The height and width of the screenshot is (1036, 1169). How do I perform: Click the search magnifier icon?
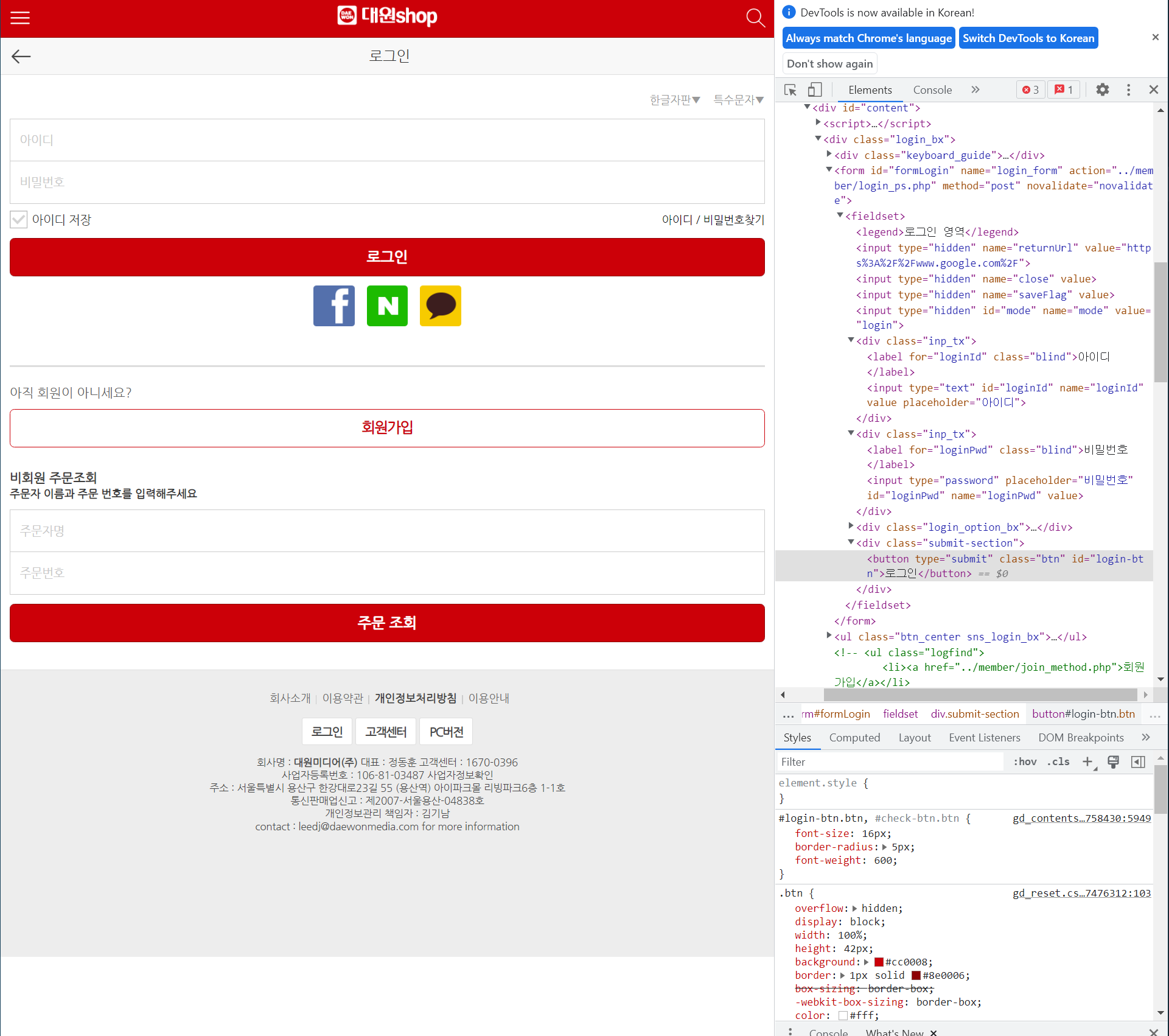click(x=755, y=18)
